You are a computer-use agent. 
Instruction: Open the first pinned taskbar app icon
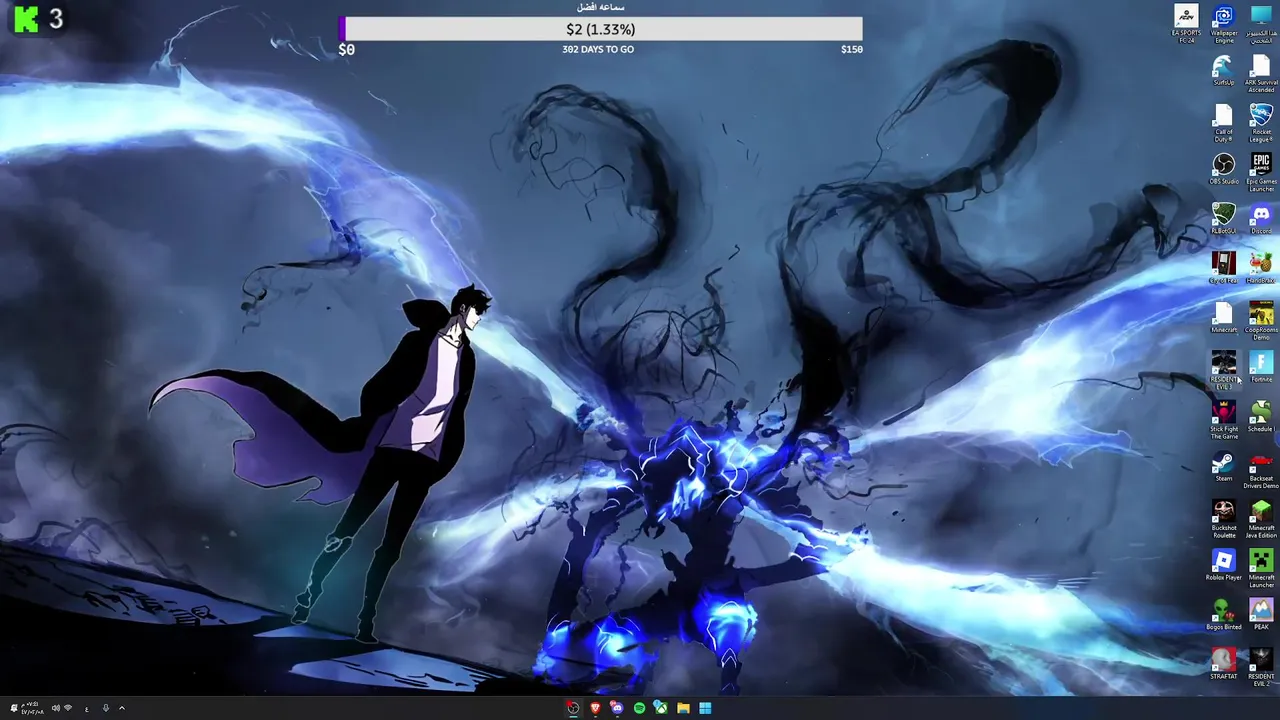573,708
